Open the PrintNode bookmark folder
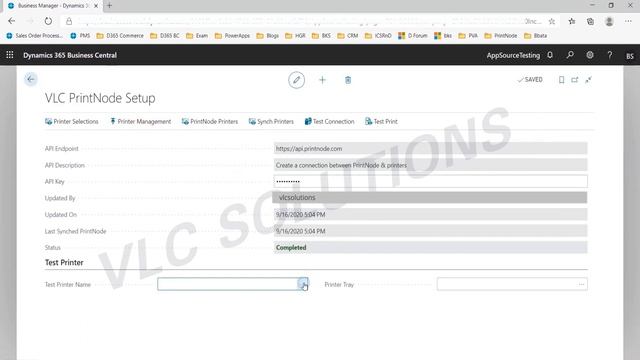 pos(501,36)
